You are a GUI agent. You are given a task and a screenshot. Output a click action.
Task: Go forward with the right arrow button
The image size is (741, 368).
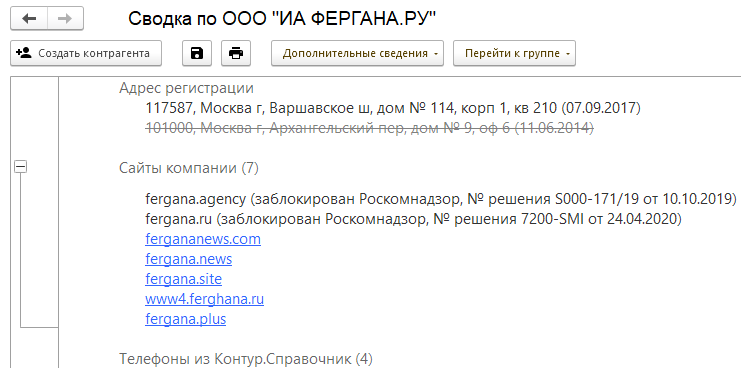[x=65, y=19]
